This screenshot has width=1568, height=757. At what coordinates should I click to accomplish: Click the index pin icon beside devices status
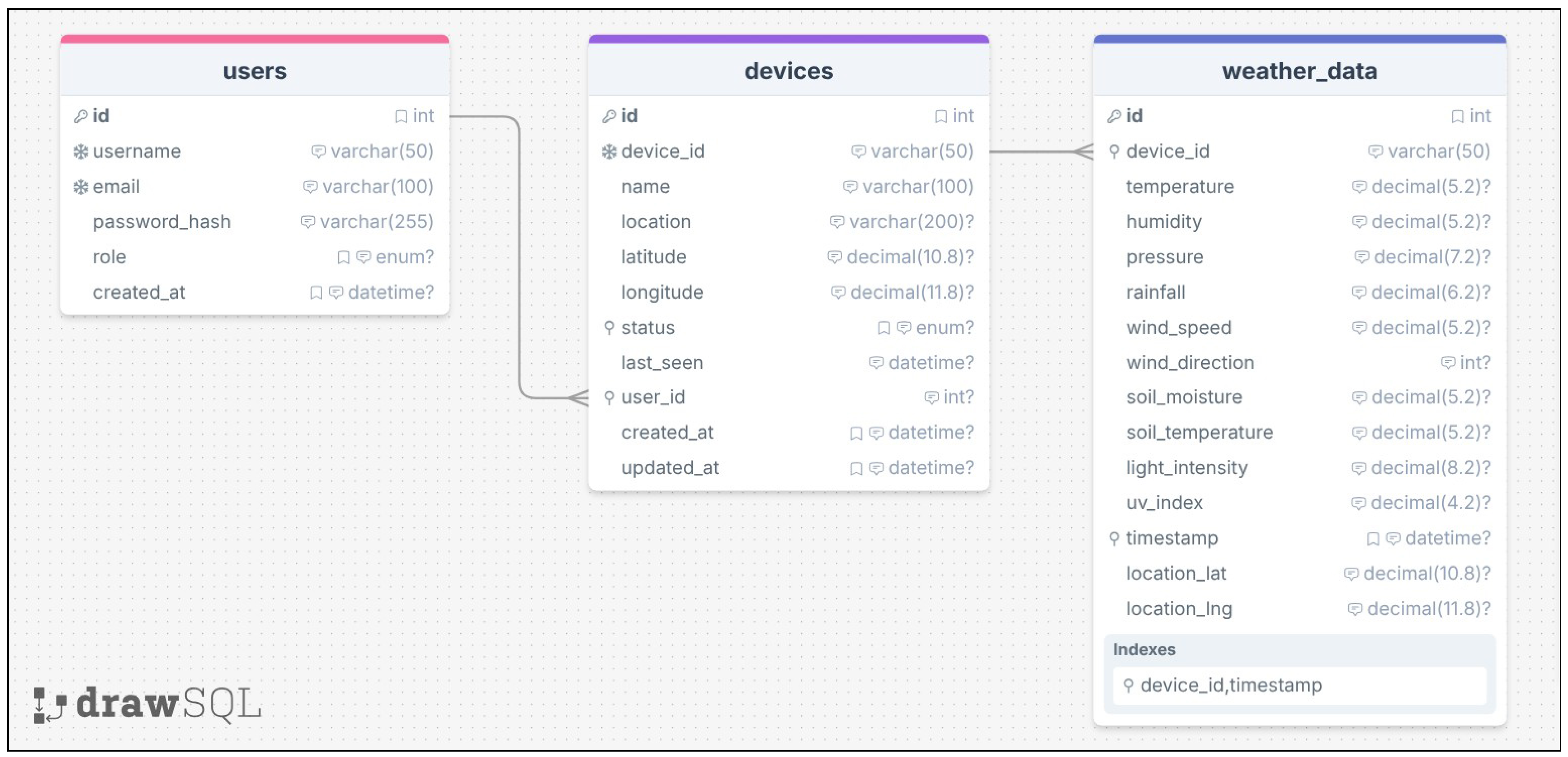click(x=609, y=328)
